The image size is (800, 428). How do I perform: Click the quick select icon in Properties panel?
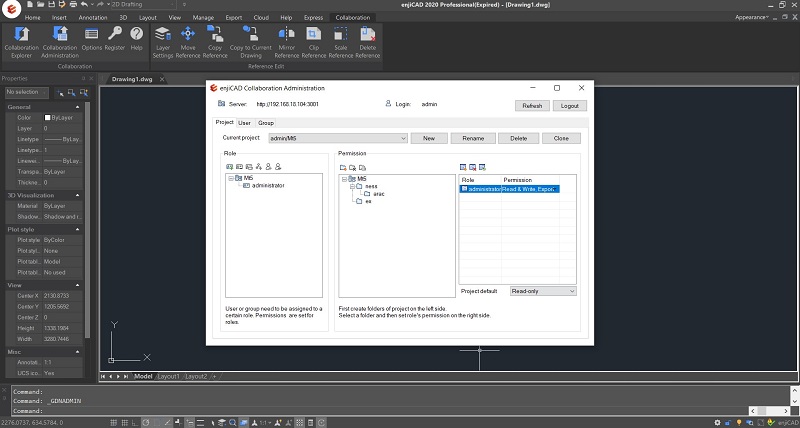point(84,92)
